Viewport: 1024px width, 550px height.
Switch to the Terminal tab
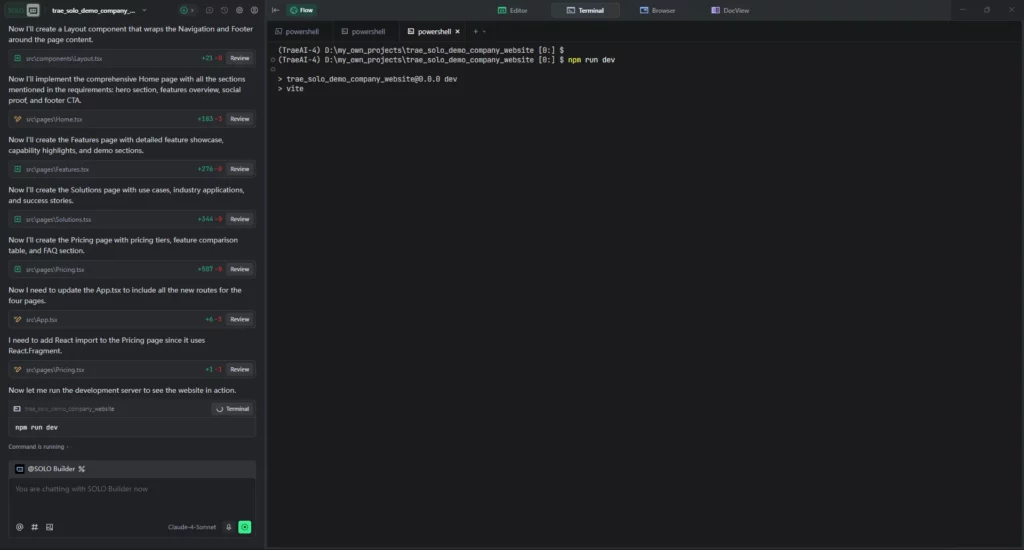click(585, 10)
